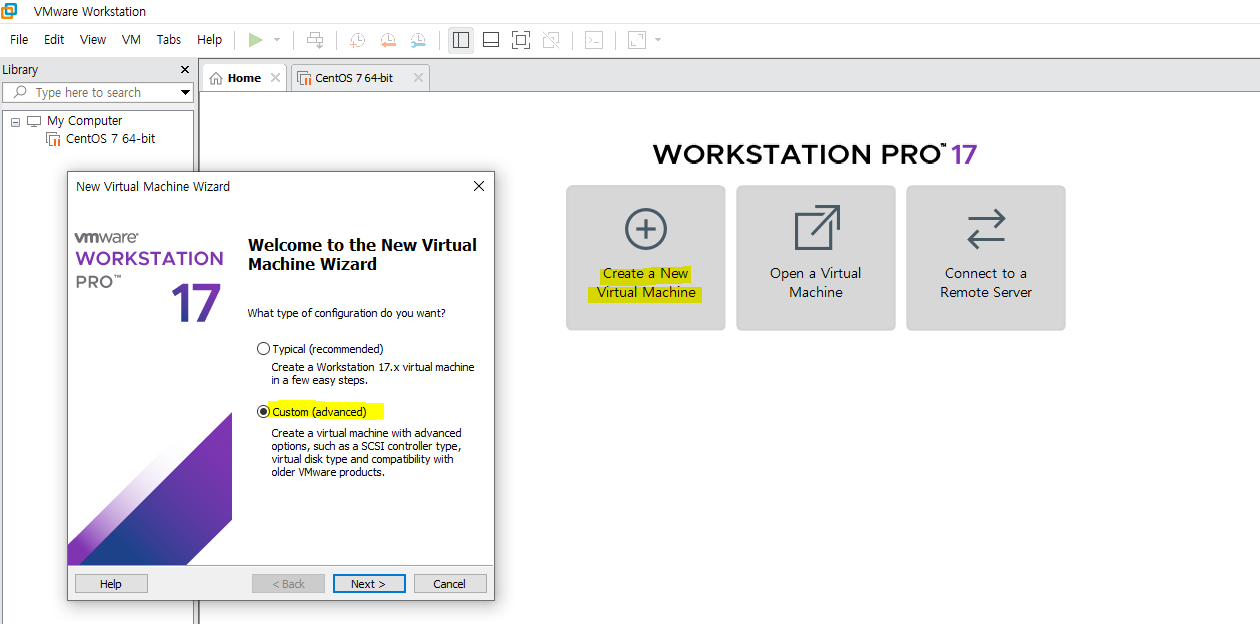Viewport: 1260px width, 624px height.
Task: Click Next in the wizard
Action: coord(368,584)
